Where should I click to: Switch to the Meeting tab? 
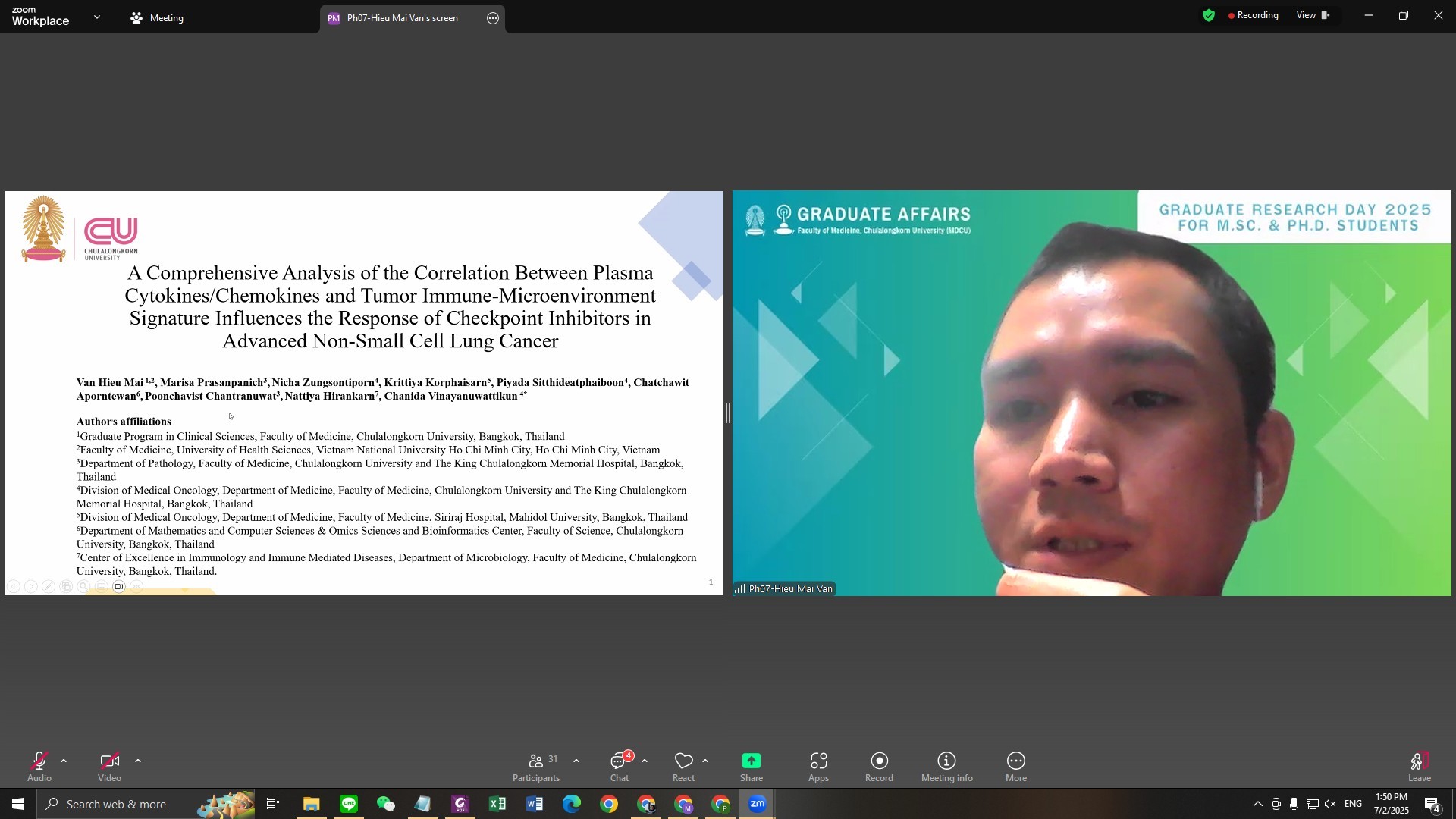(158, 18)
